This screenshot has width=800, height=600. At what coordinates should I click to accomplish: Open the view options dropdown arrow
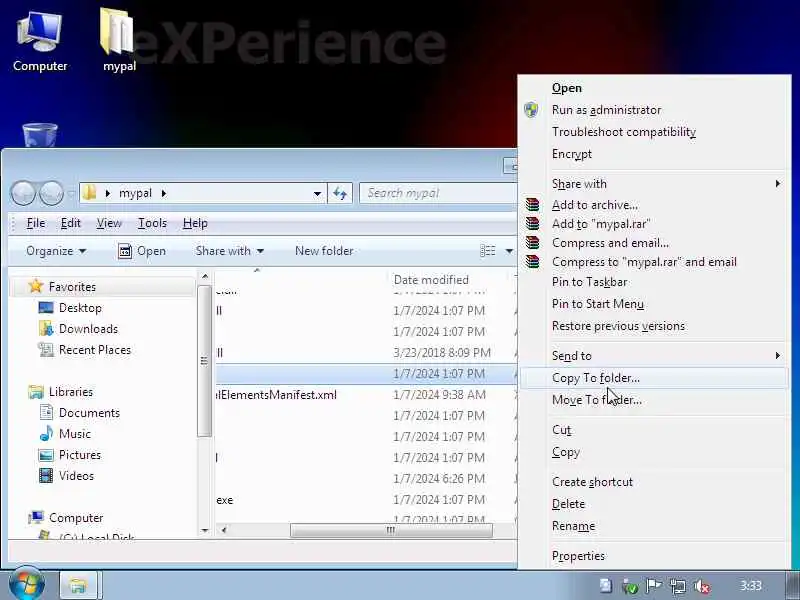click(x=509, y=251)
